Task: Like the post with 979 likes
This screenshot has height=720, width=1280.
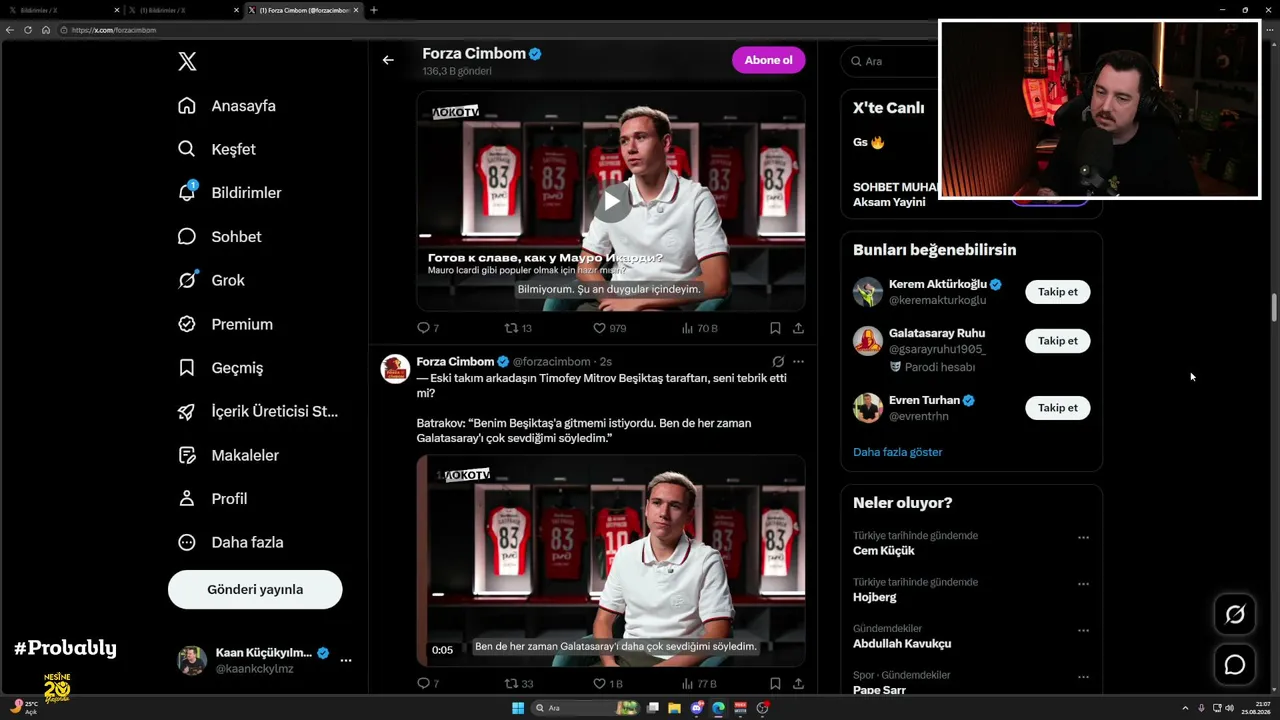Action: [609, 328]
